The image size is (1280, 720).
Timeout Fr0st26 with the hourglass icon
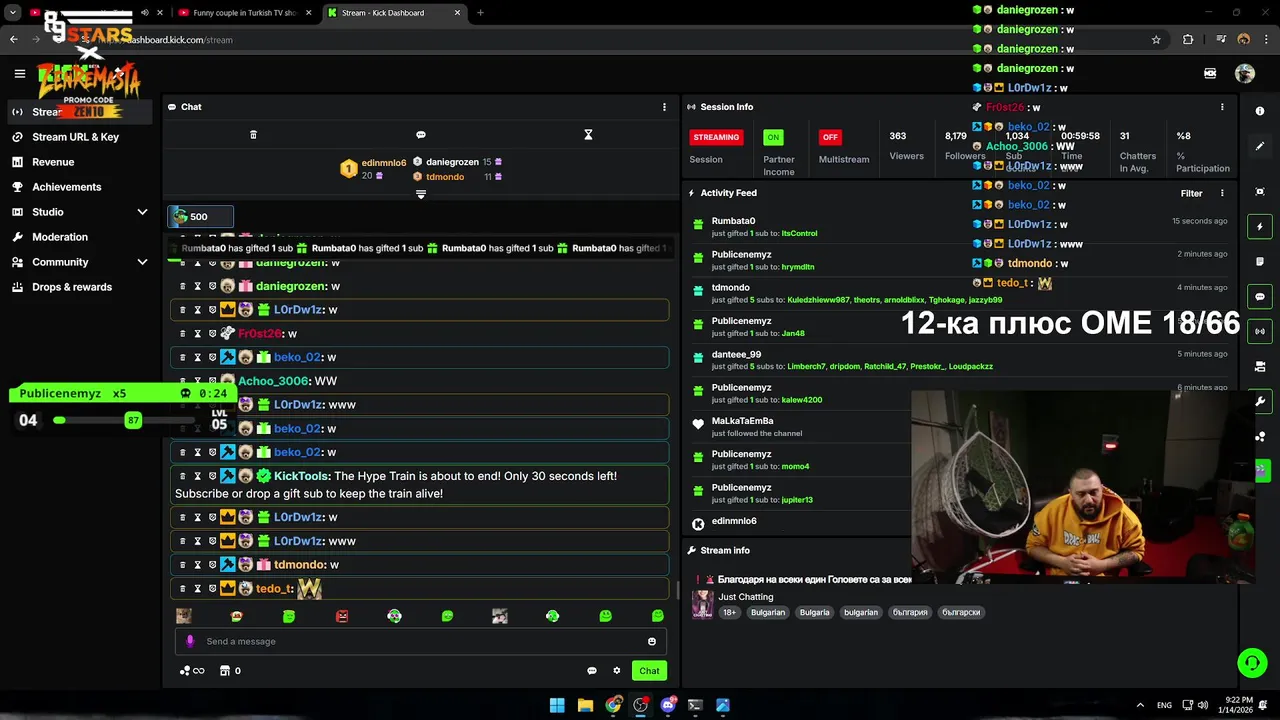click(x=197, y=333)
